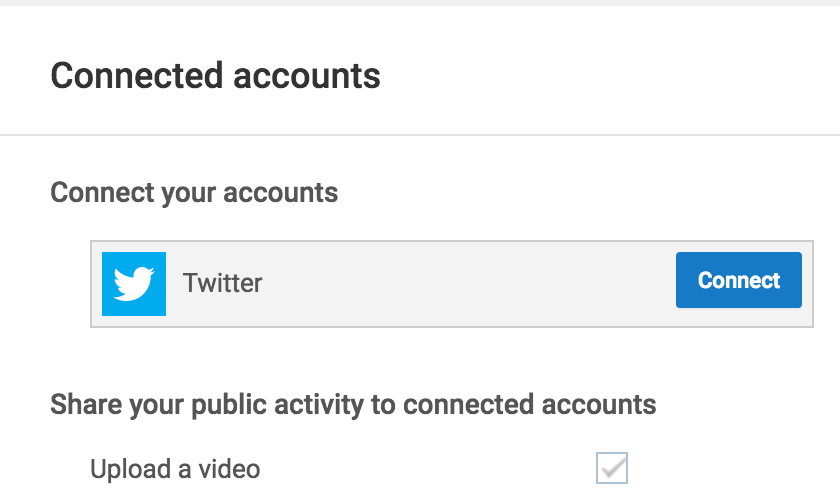Select the Twitter account name label
Viewport: 840px width, 500px height.
222,284
